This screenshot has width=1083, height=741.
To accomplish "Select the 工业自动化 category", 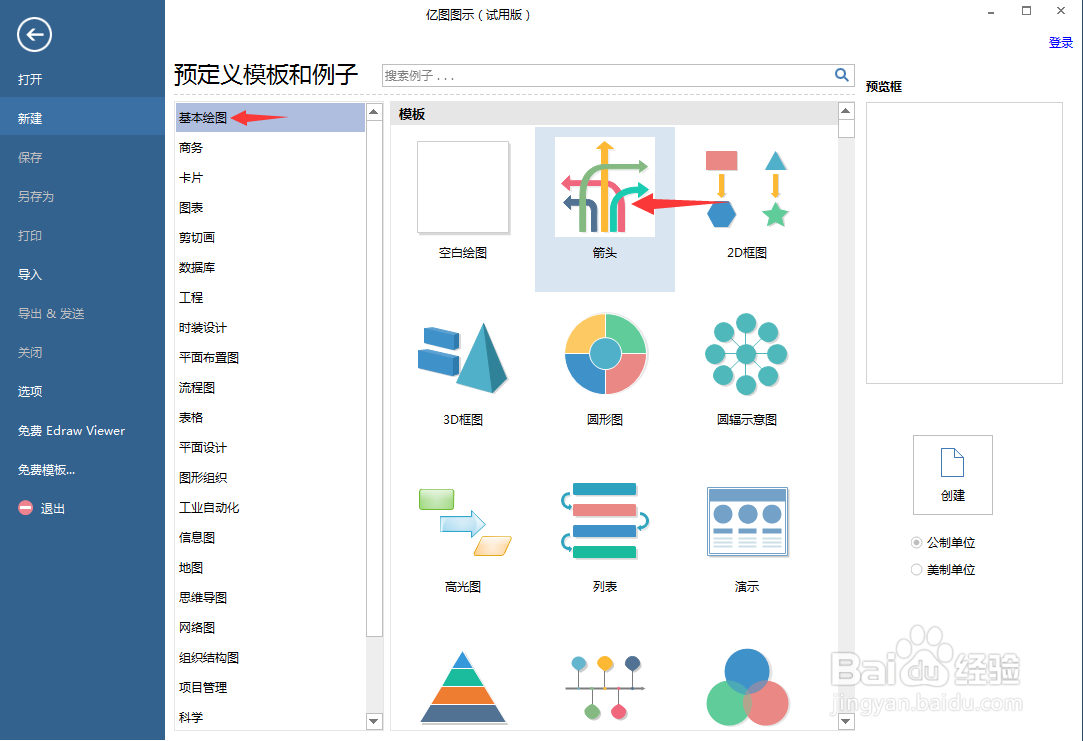I will 209,508.
